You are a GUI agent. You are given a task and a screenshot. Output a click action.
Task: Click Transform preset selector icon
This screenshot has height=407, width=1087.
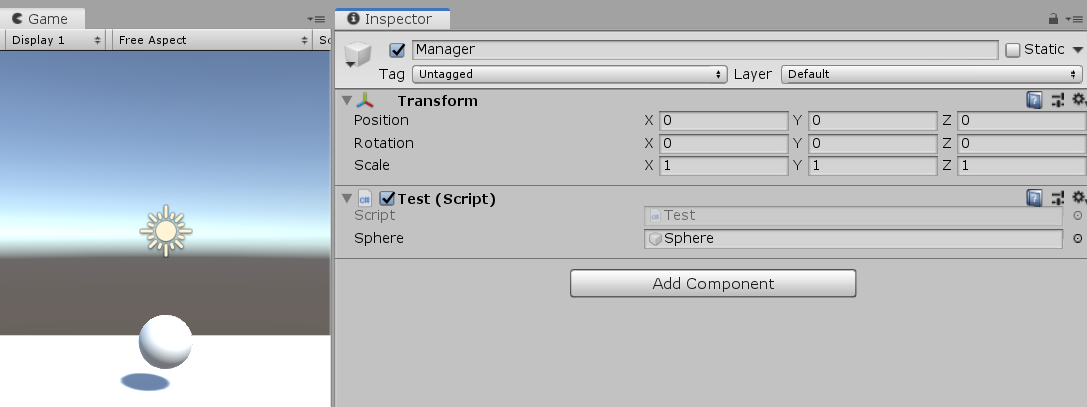pos(1057,100)
